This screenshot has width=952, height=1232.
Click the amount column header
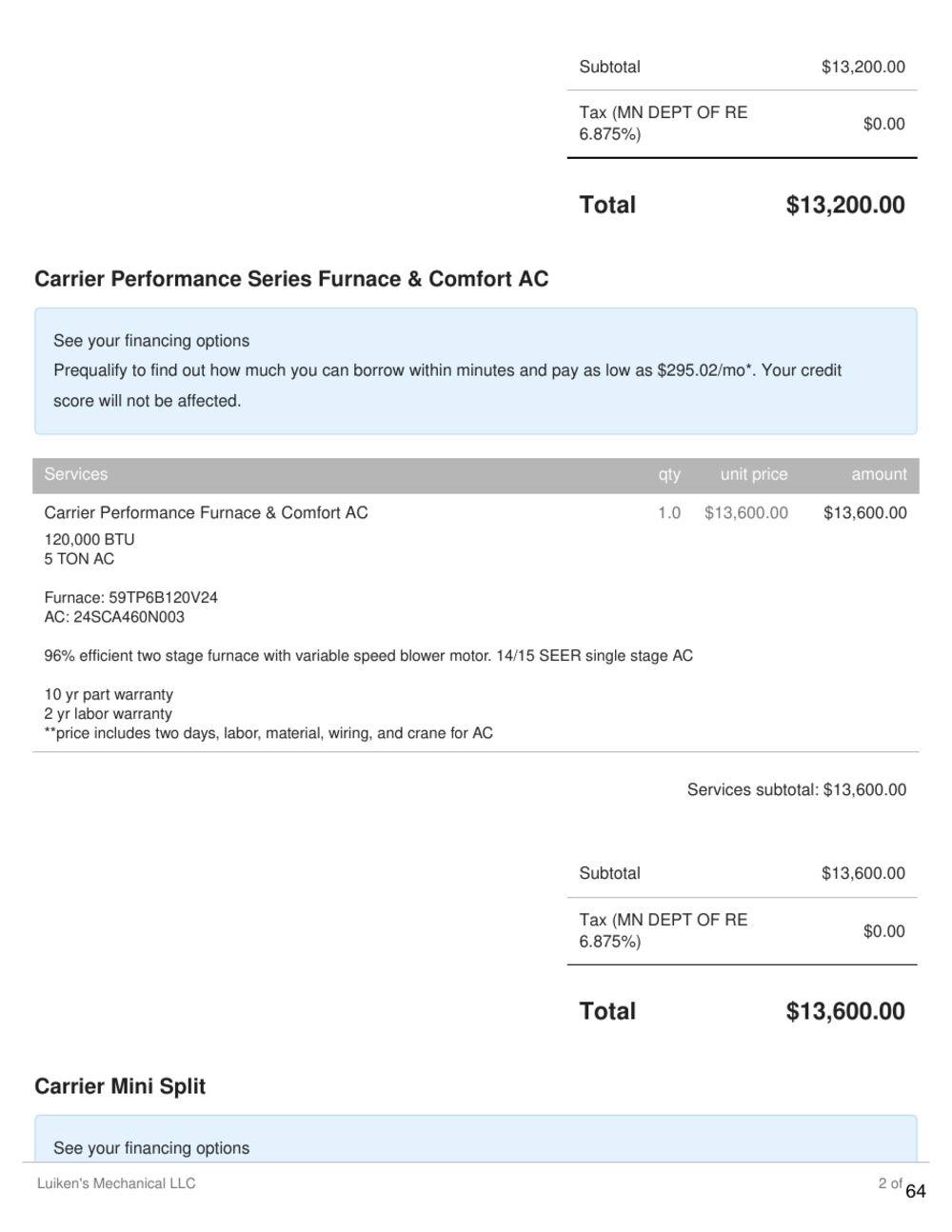(879, 474)
